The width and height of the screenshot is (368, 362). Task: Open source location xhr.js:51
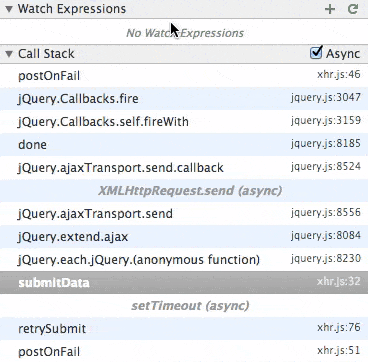[339, 350]
